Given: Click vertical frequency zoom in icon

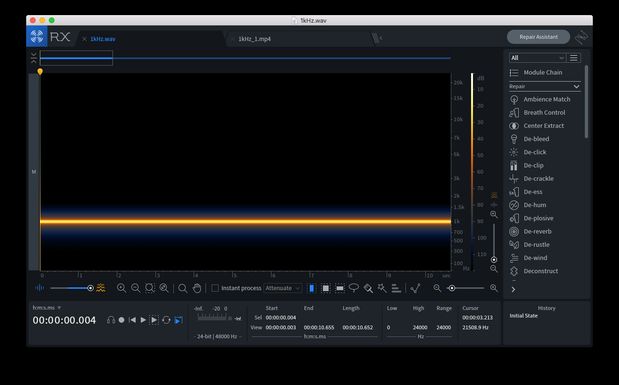Looking at the screenshot, I should (x=493, y=214).
